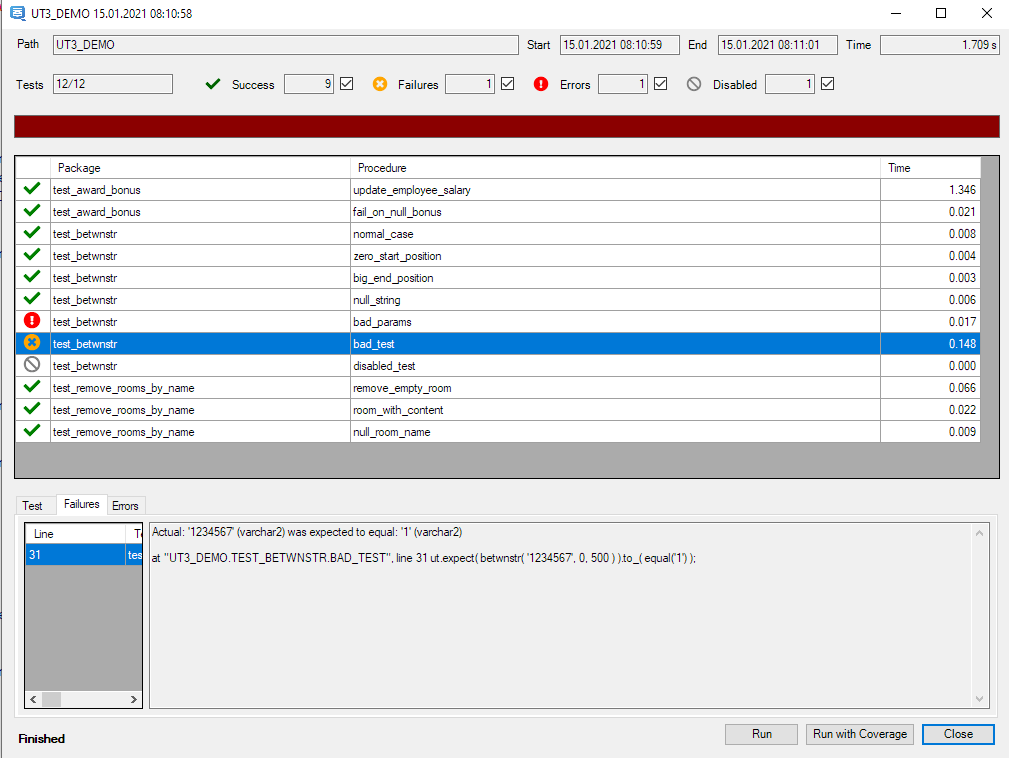Select the null_room_name procedure cell
Image resolution: width=1009 pixels, height=758 pixels.
615,432
